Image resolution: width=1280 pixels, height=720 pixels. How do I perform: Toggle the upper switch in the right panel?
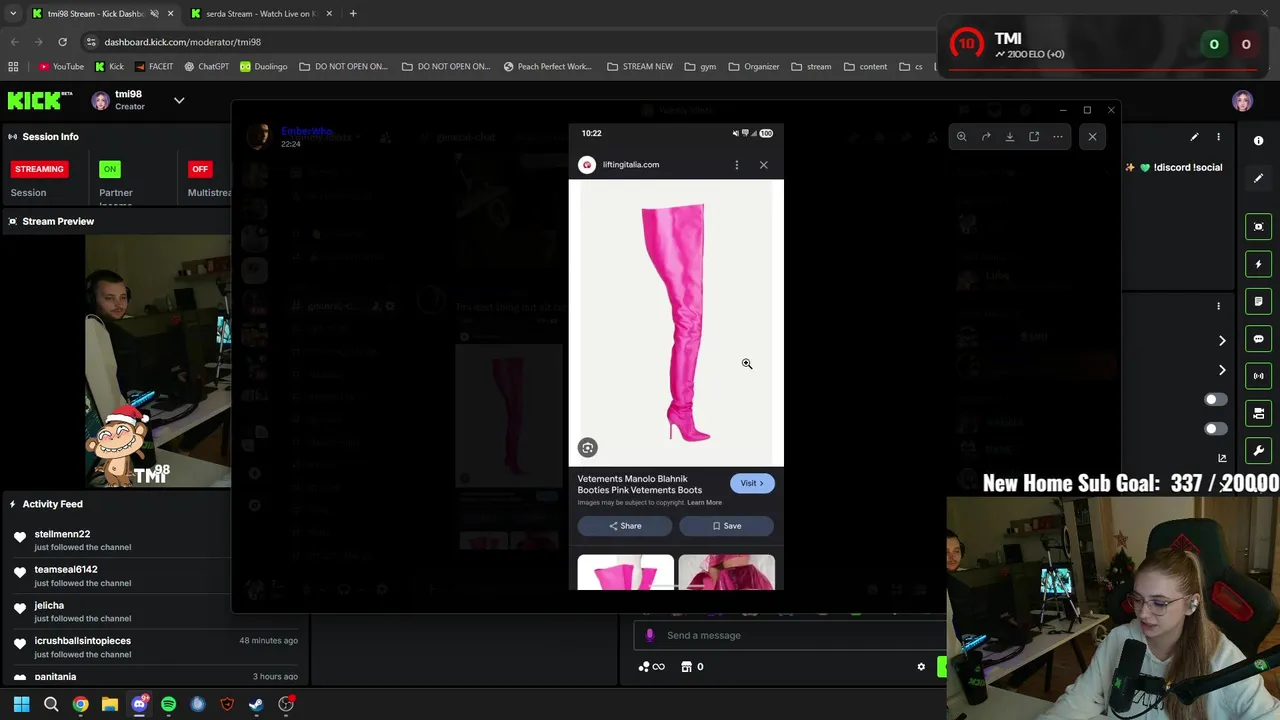coord(1215,400)
